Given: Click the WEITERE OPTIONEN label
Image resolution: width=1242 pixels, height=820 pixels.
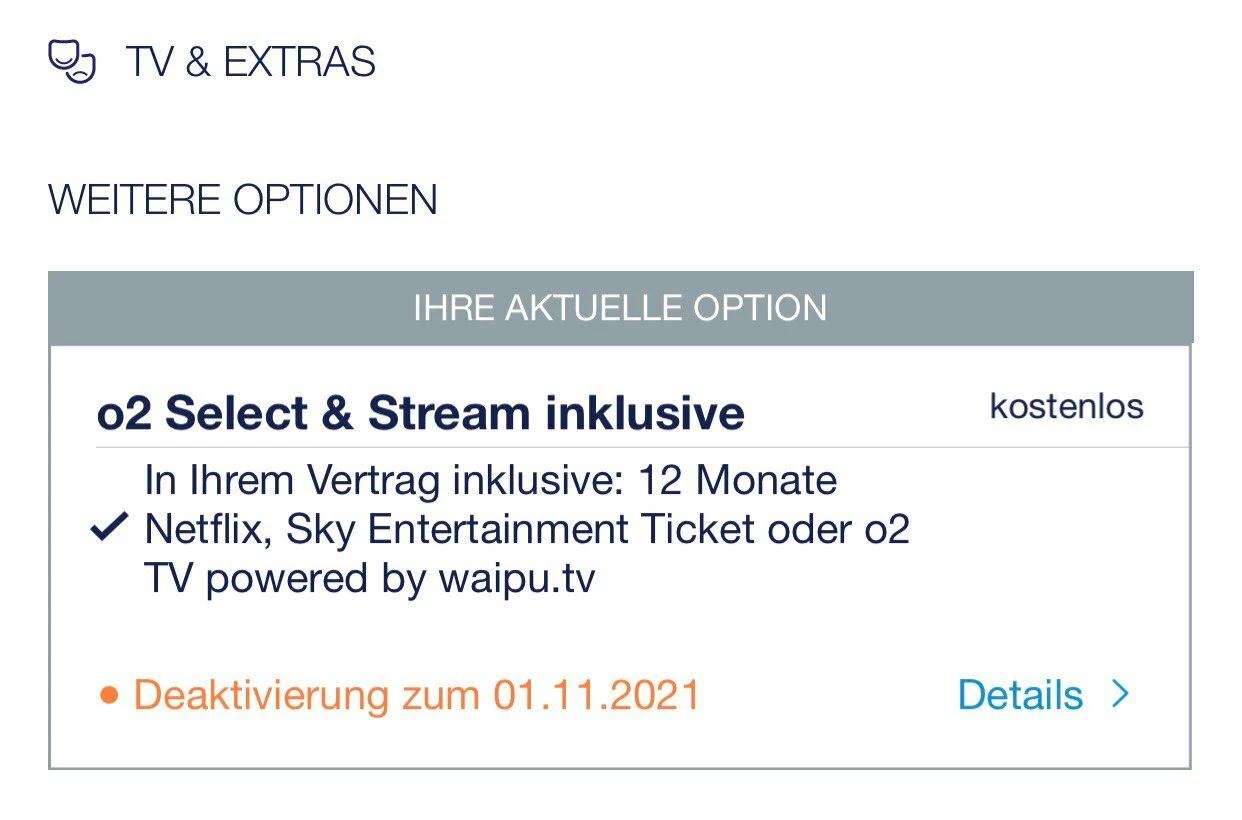Looking at the screenshot, I should click(243, 200).
